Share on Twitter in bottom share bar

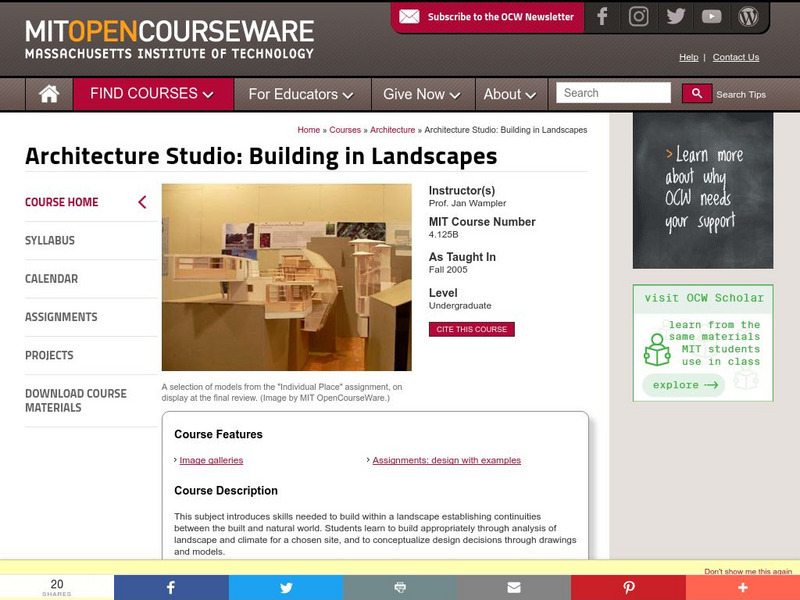click(286, 587)
